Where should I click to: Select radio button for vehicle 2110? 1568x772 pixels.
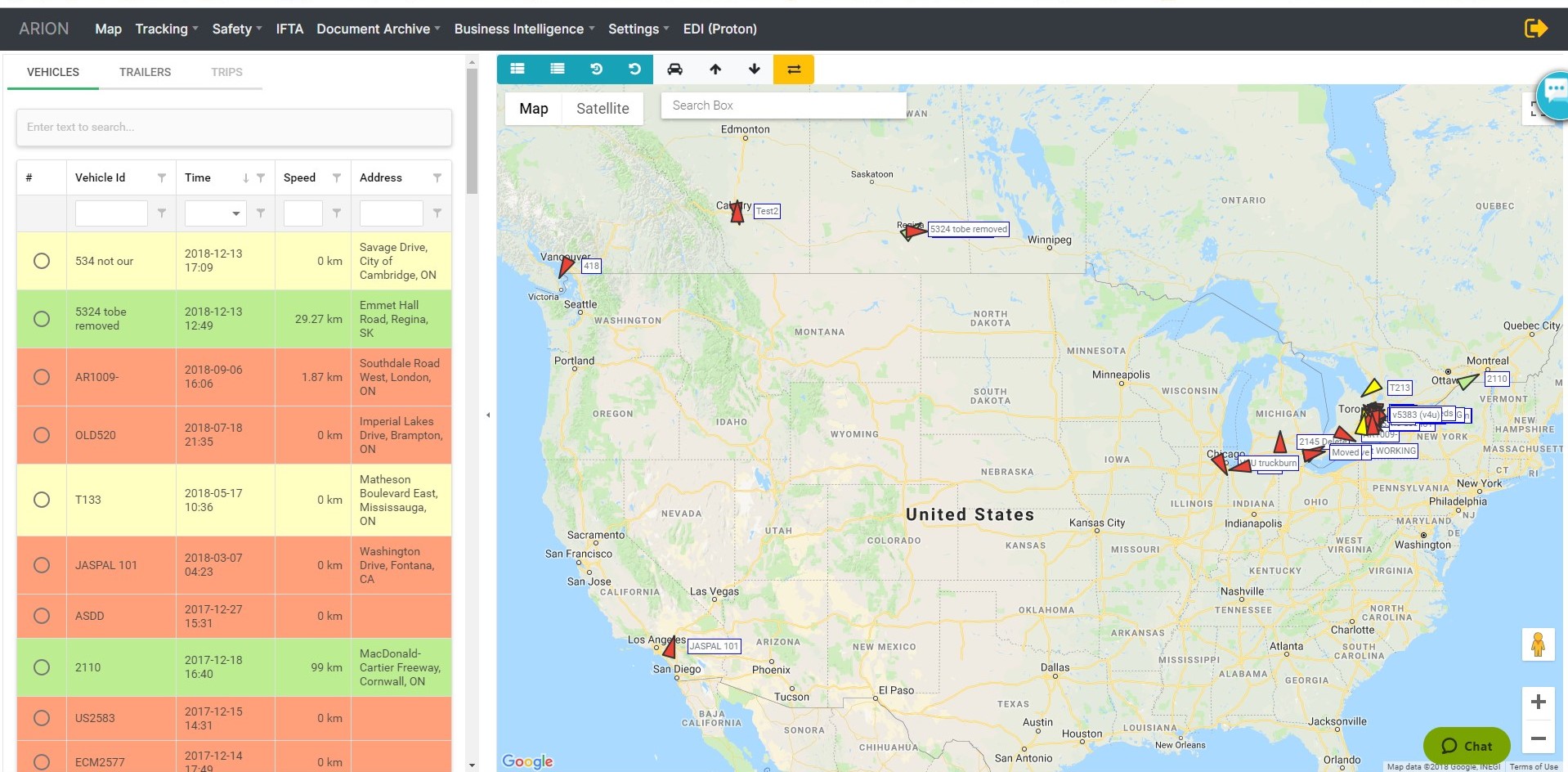coord(42,667)
